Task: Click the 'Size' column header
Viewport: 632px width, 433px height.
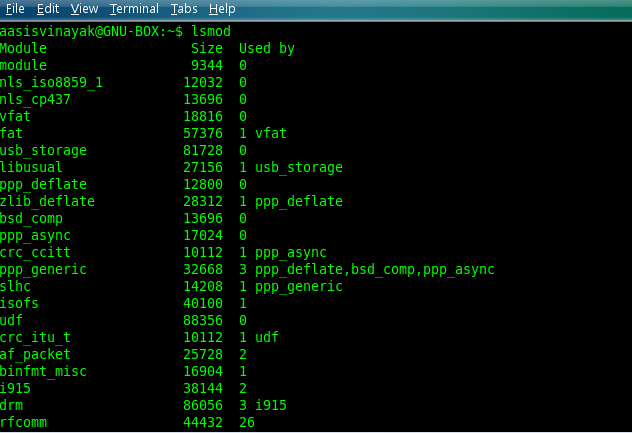Action: point(207,48)
